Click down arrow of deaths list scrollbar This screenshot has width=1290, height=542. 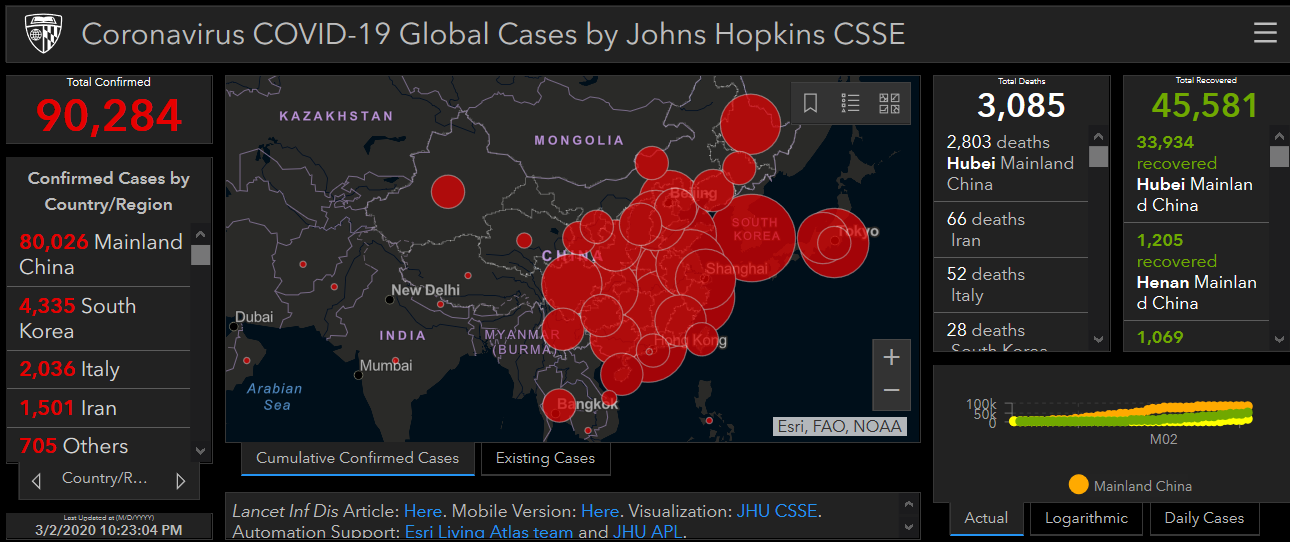point(1098,340)
